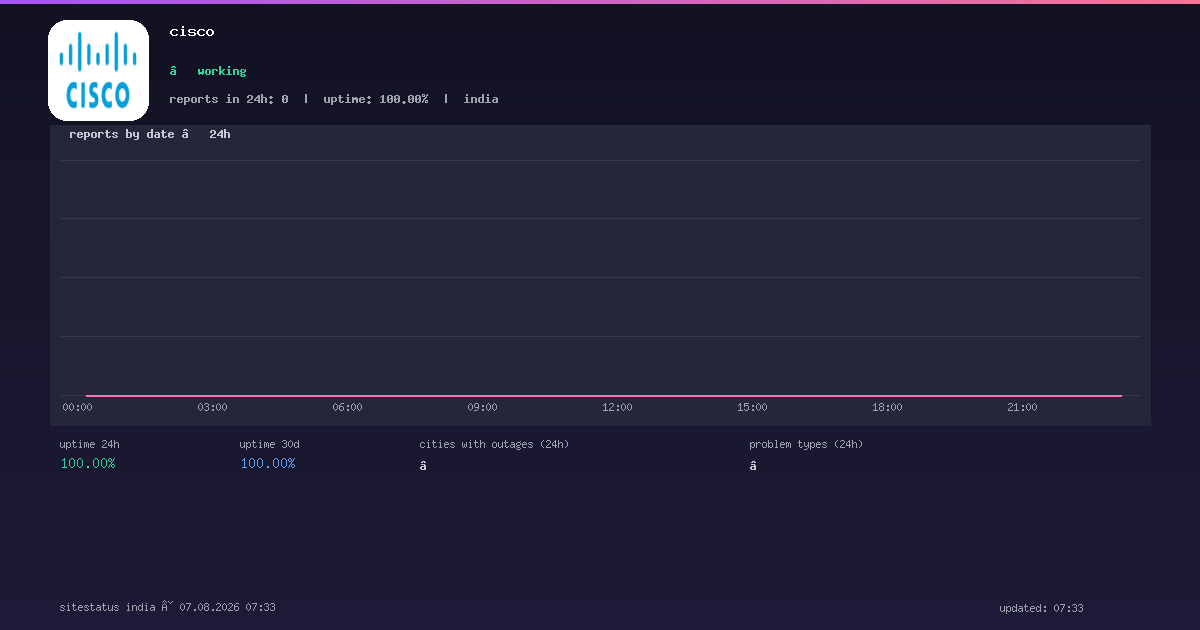Click the 09:00 time axis label

pos(482,407)
